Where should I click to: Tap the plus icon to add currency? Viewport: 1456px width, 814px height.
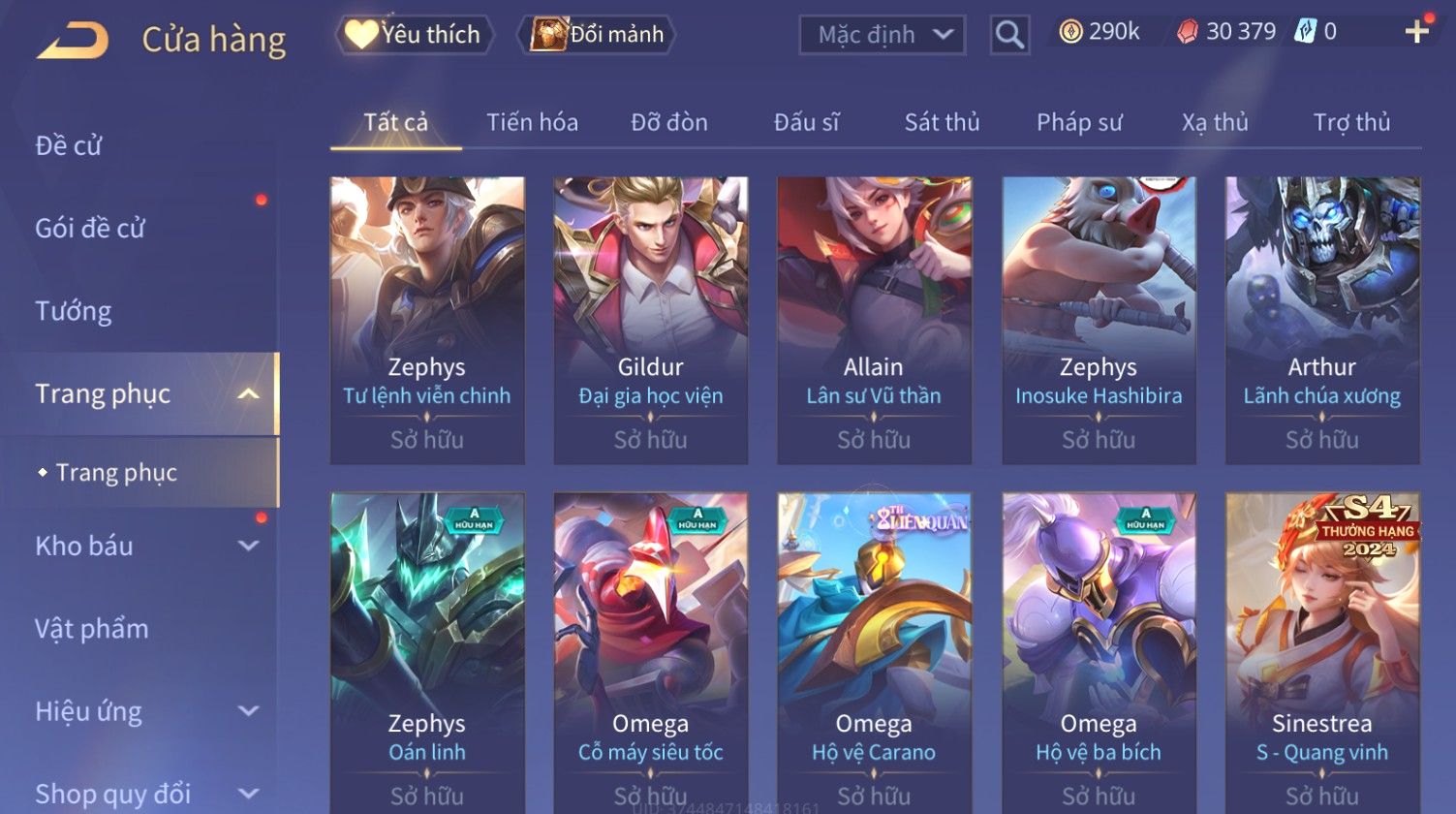1417,32
